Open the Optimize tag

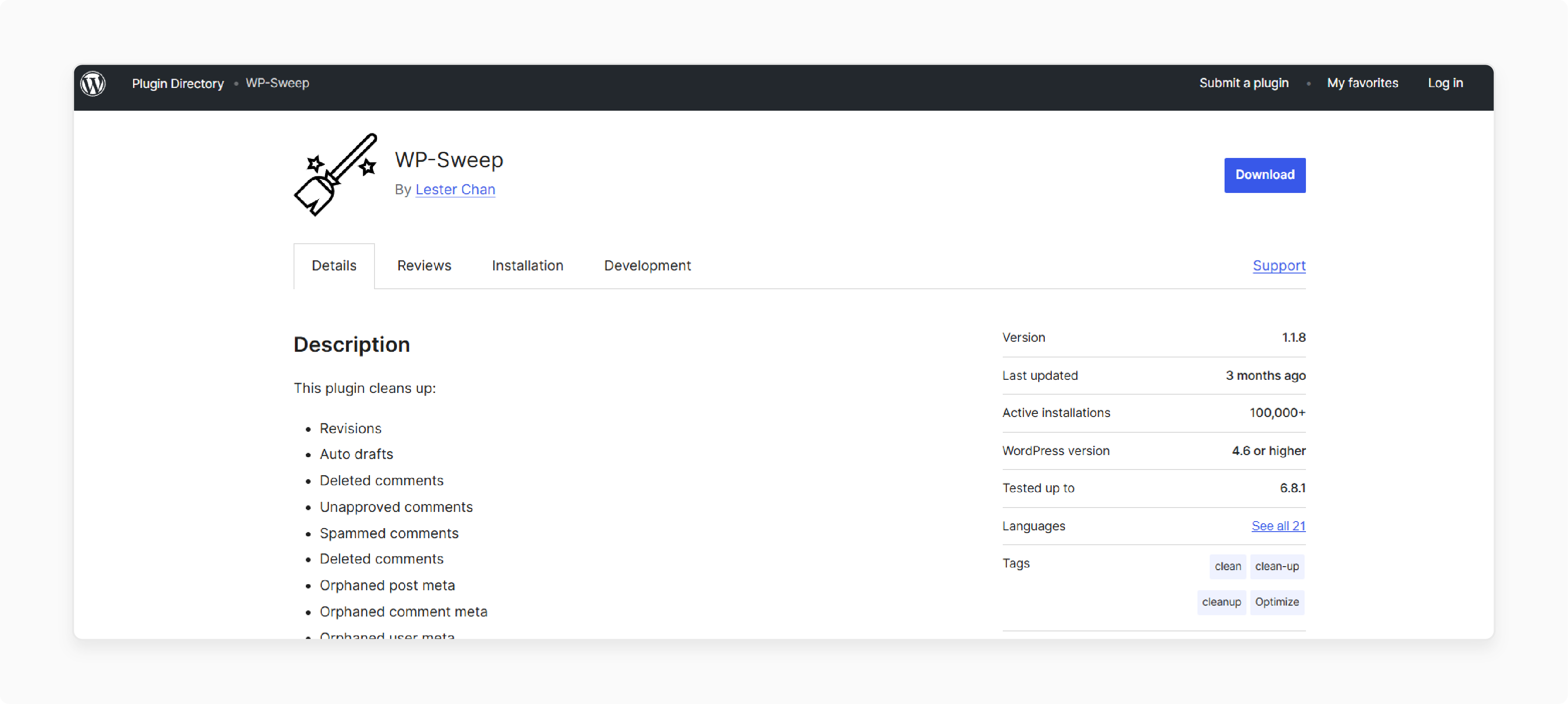(1277, 602)
